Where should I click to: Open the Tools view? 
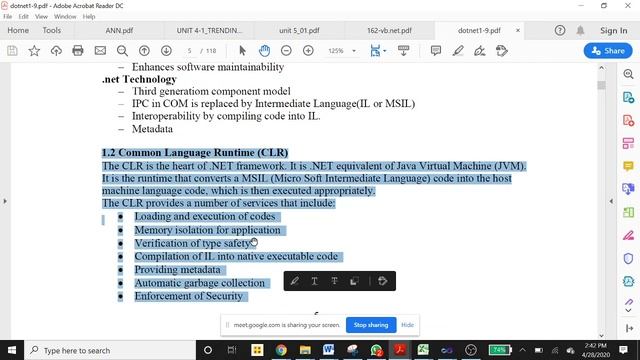[x=51, y=30]
